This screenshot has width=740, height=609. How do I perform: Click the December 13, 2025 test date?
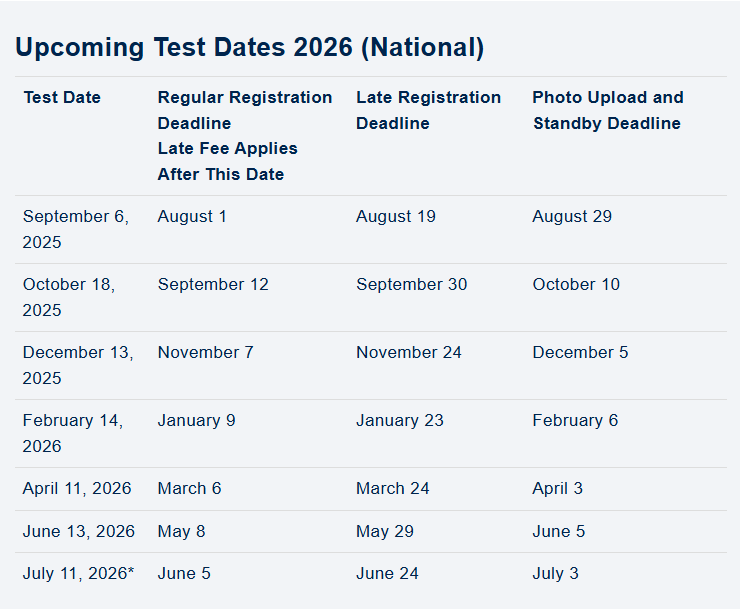[77, 365]
